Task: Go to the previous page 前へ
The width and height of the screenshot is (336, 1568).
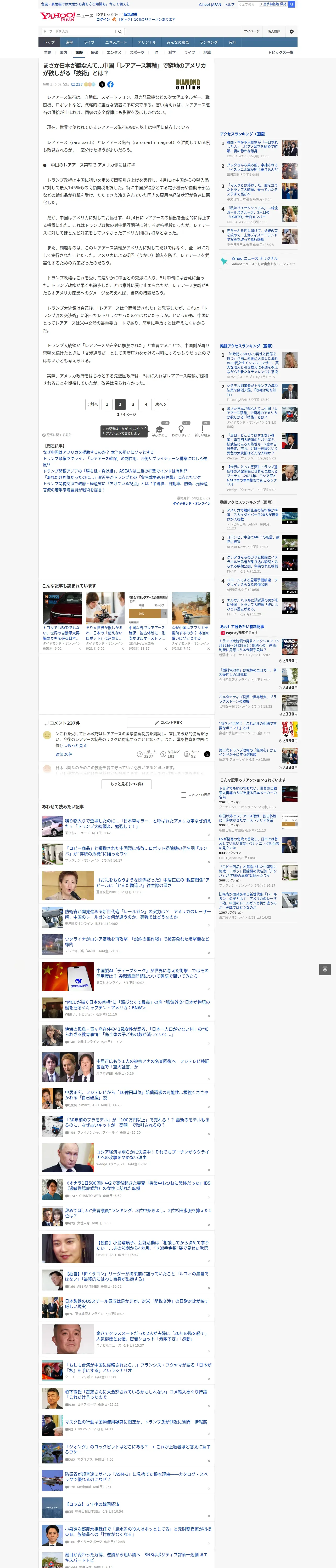Action: (x=93, y=404)
